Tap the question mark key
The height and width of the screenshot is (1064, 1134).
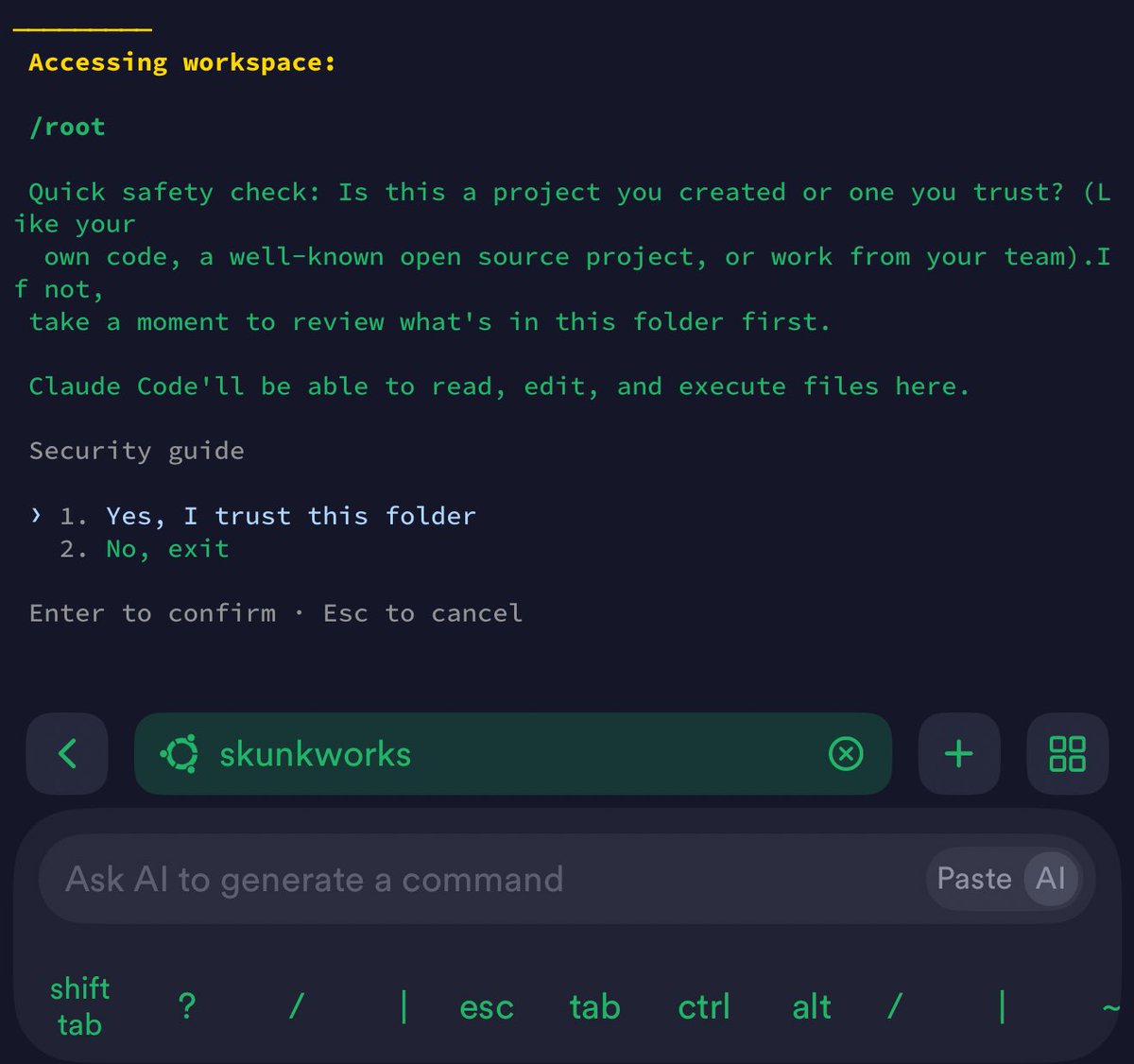pos(187,1006)
